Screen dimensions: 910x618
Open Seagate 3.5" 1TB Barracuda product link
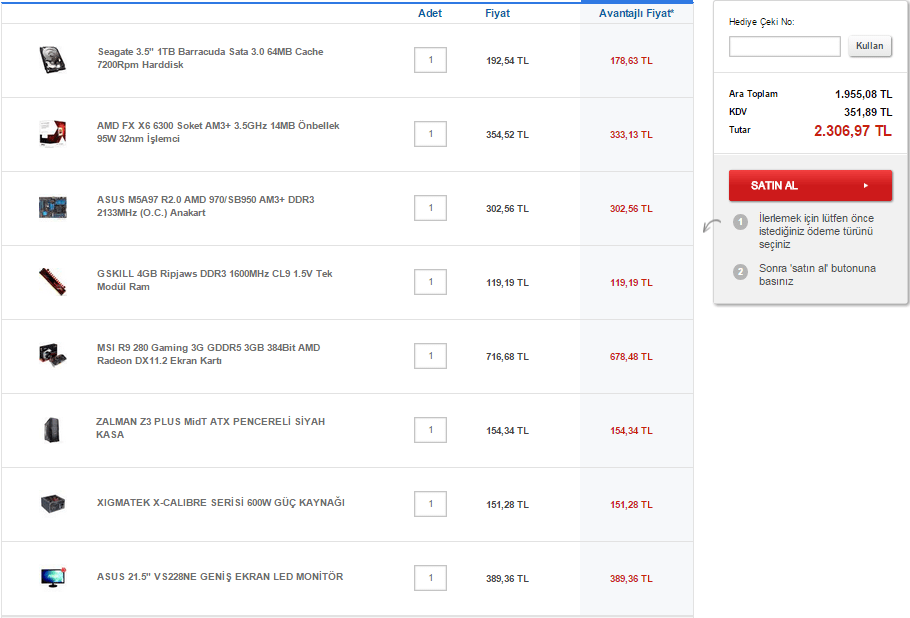point(210,58)
